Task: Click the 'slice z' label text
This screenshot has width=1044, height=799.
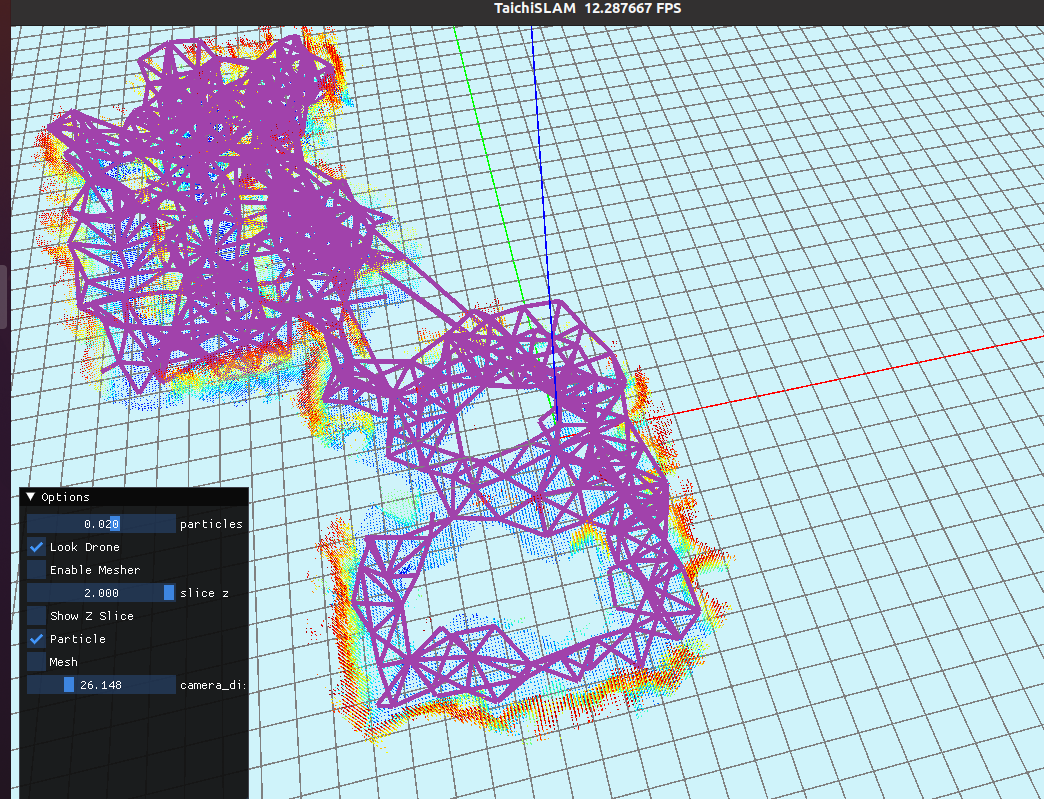Action: tap(204, 593)
